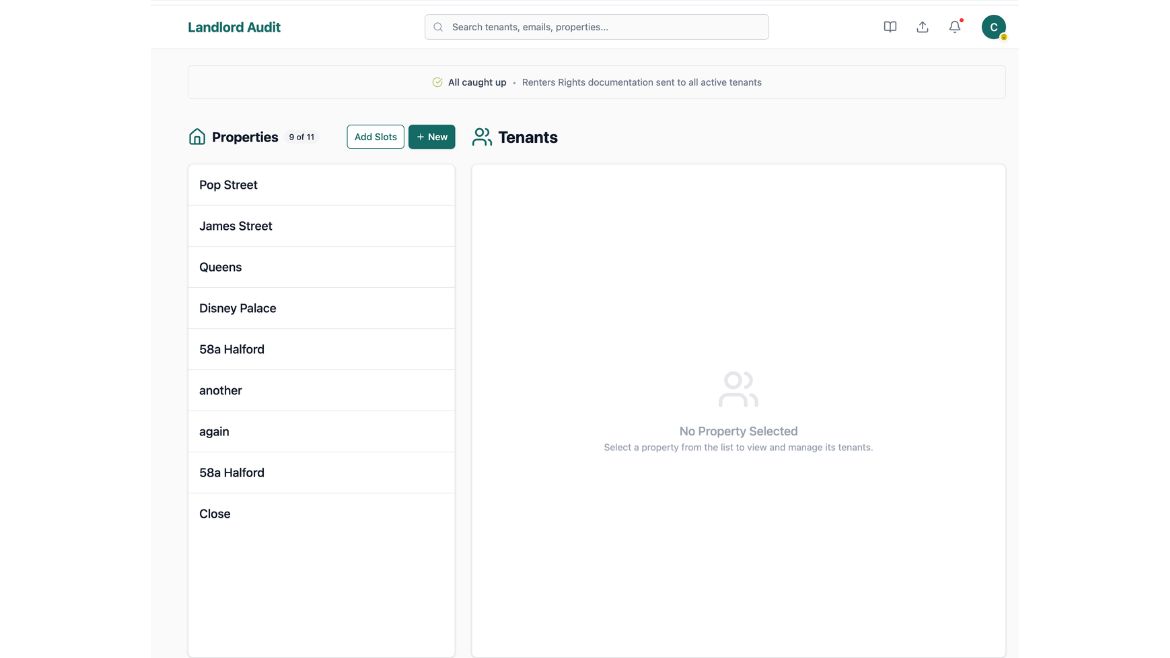Open the notifications bell

pos(955,27)
